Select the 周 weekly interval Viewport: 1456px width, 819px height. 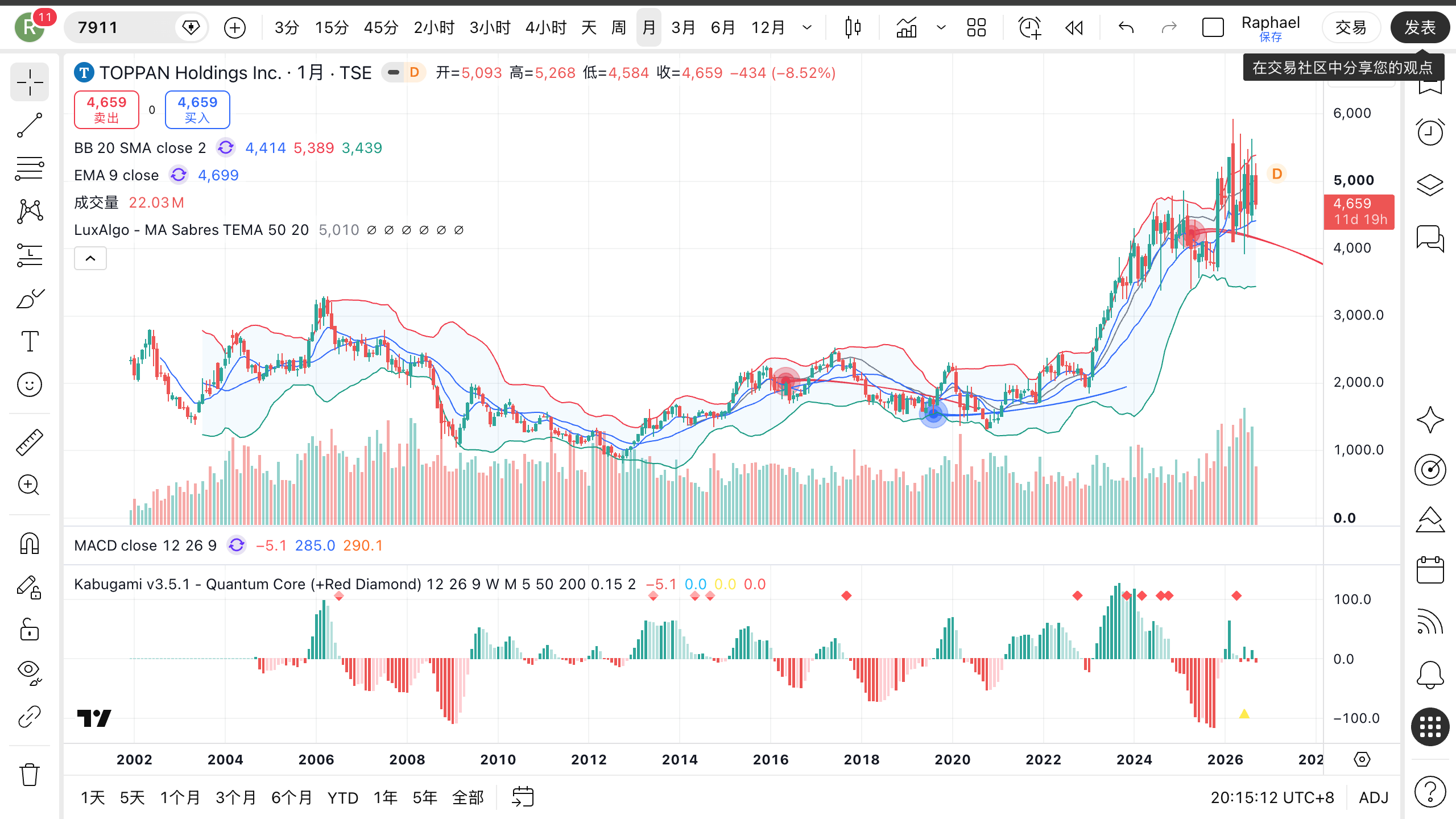(618, 27)
